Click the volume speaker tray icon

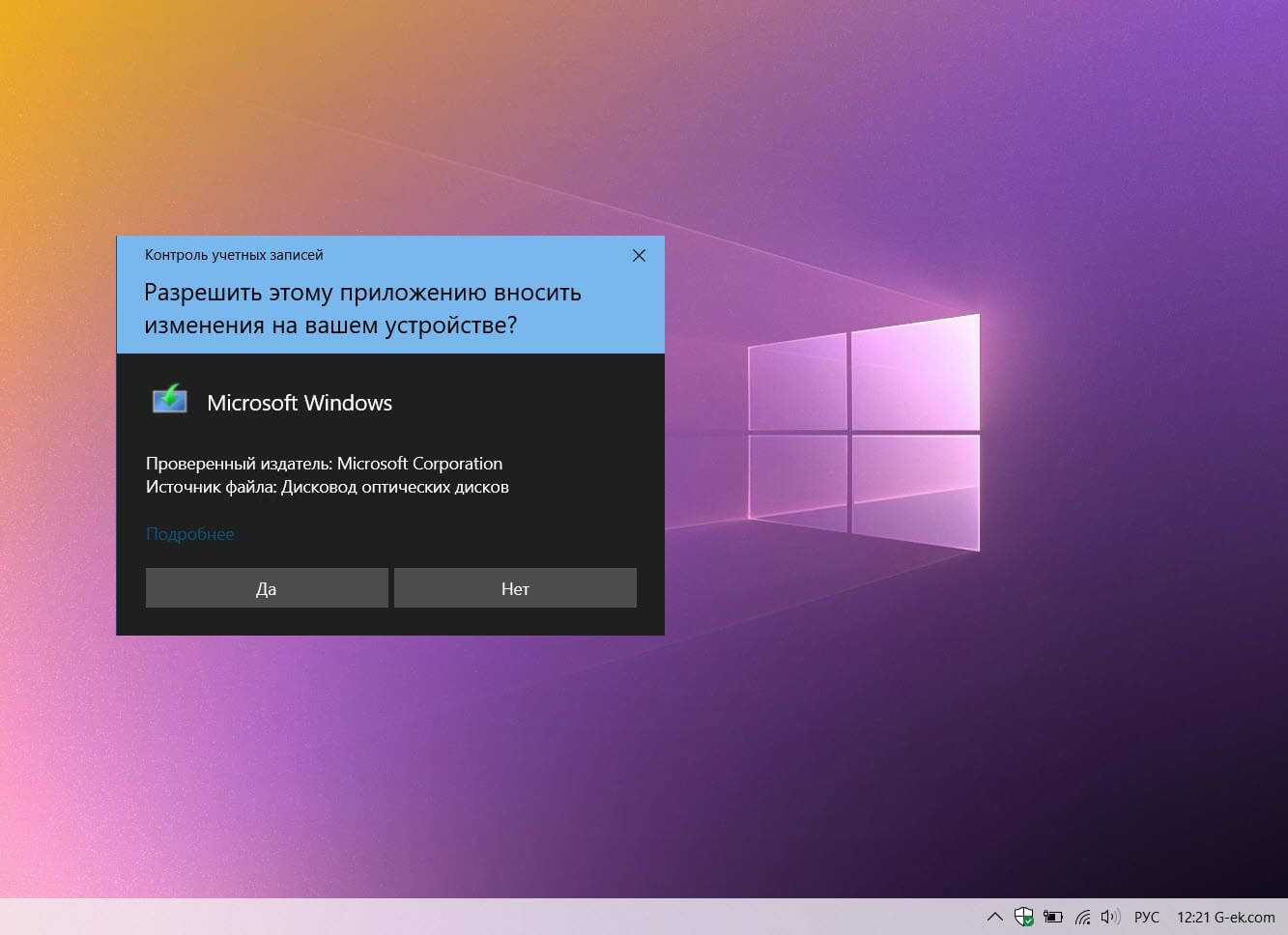(1110, 917)
